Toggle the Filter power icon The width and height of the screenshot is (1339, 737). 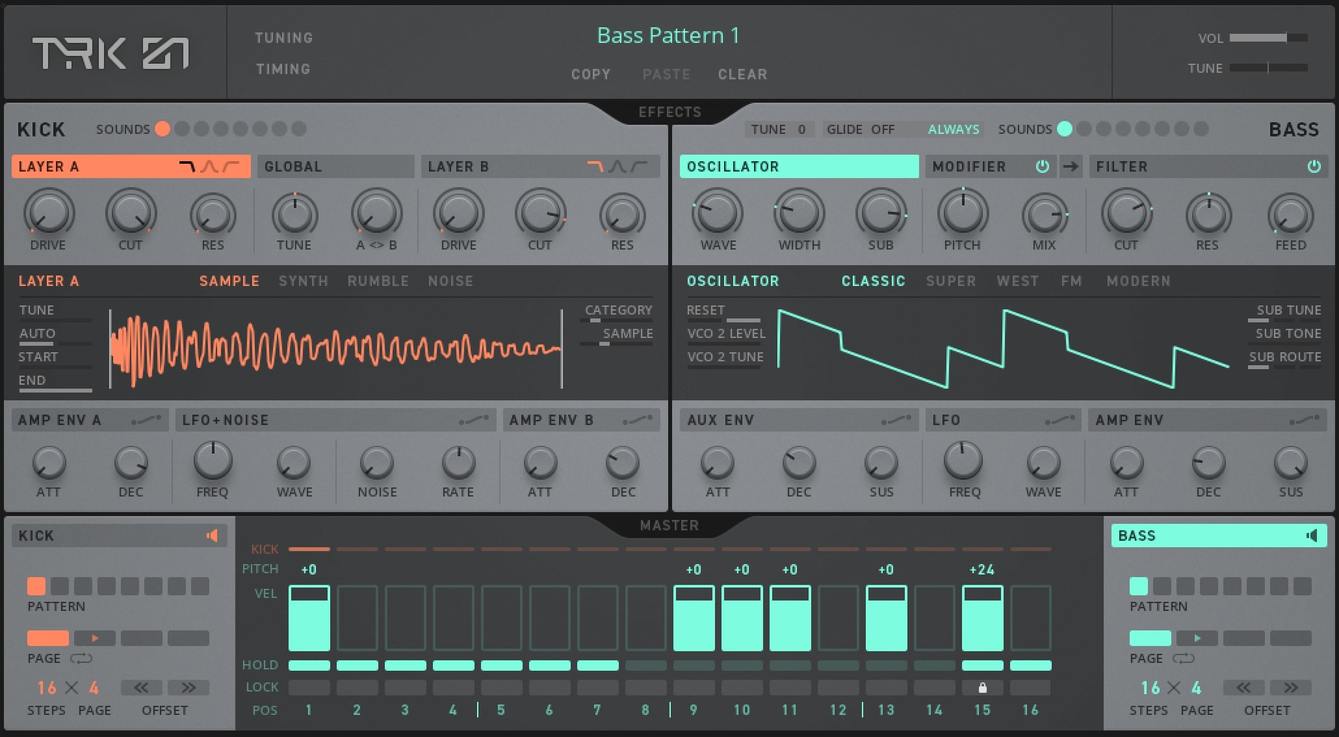(1314, 167)
